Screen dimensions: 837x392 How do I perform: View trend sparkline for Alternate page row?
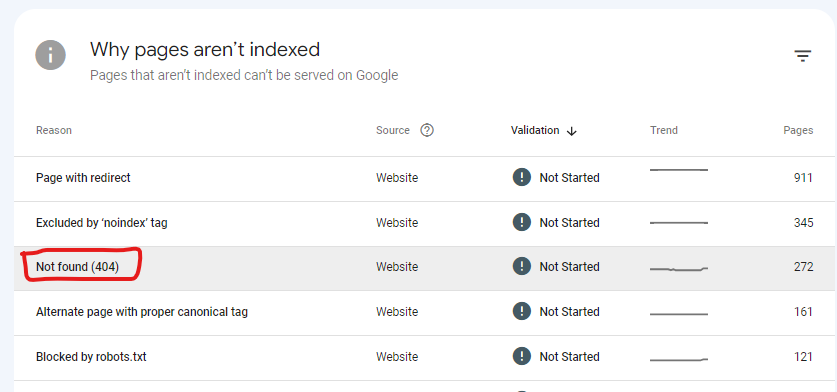pos(678,314)
